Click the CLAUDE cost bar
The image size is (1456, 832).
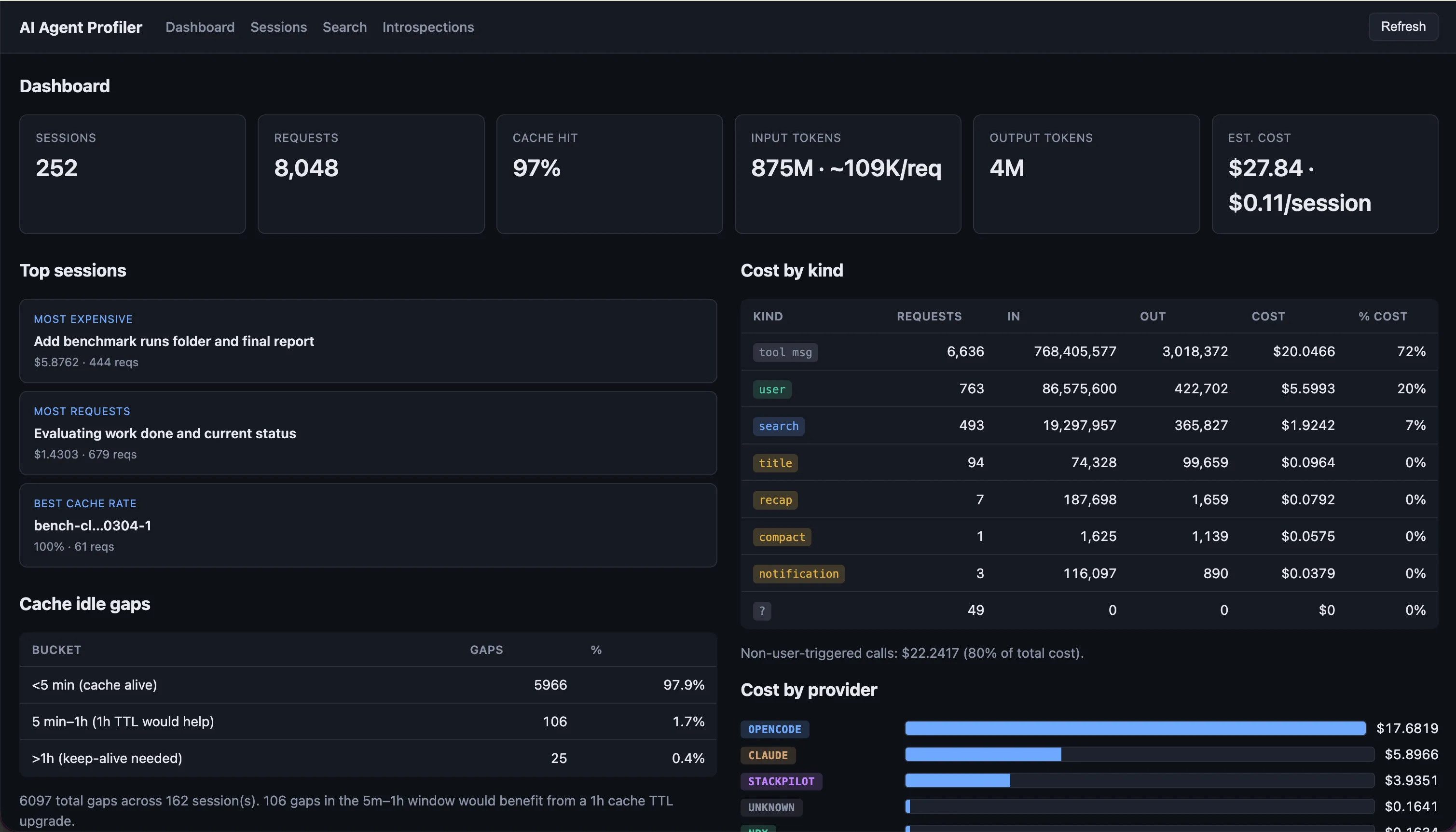(1139, 754)
